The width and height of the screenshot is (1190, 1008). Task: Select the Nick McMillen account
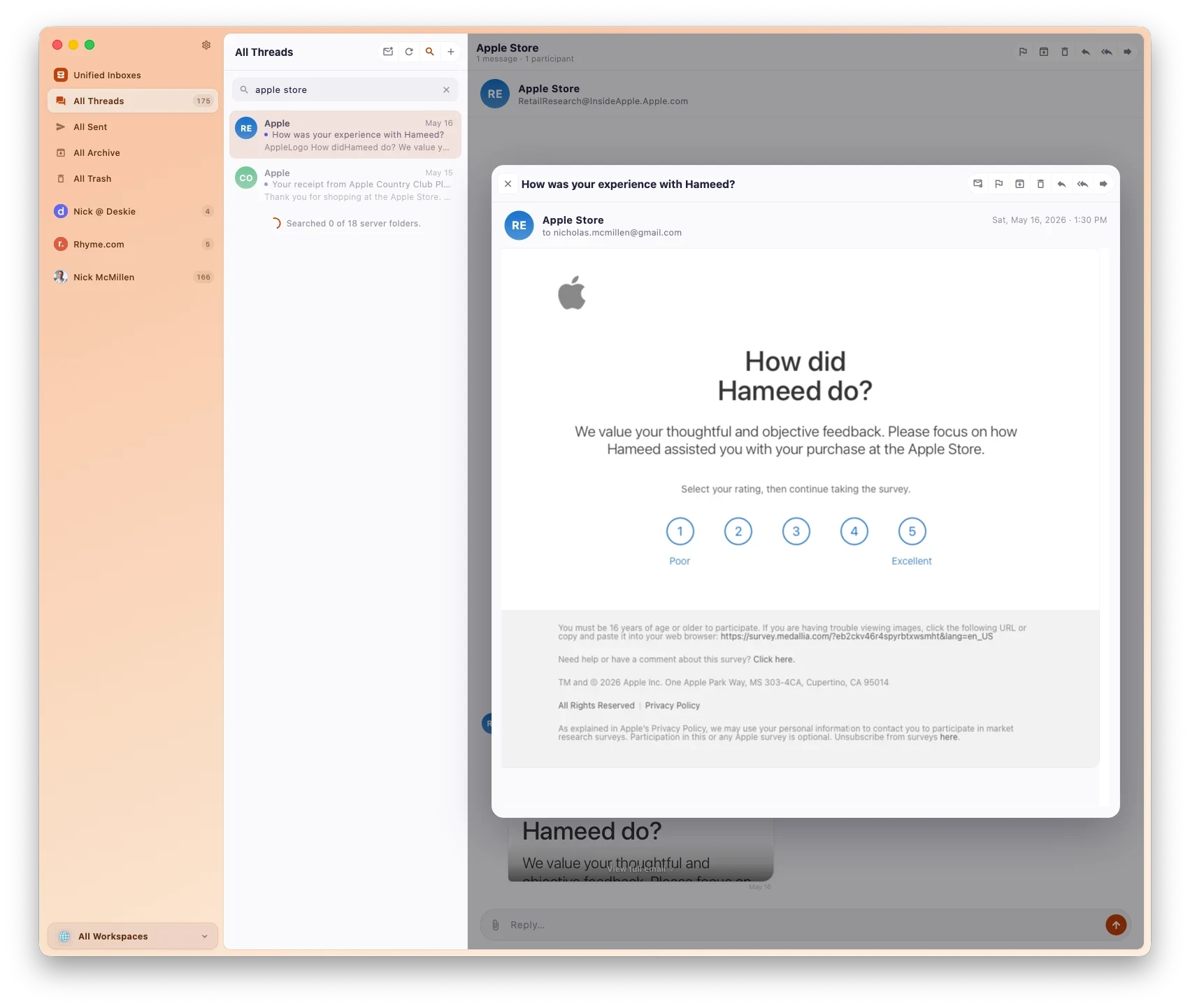133,277
